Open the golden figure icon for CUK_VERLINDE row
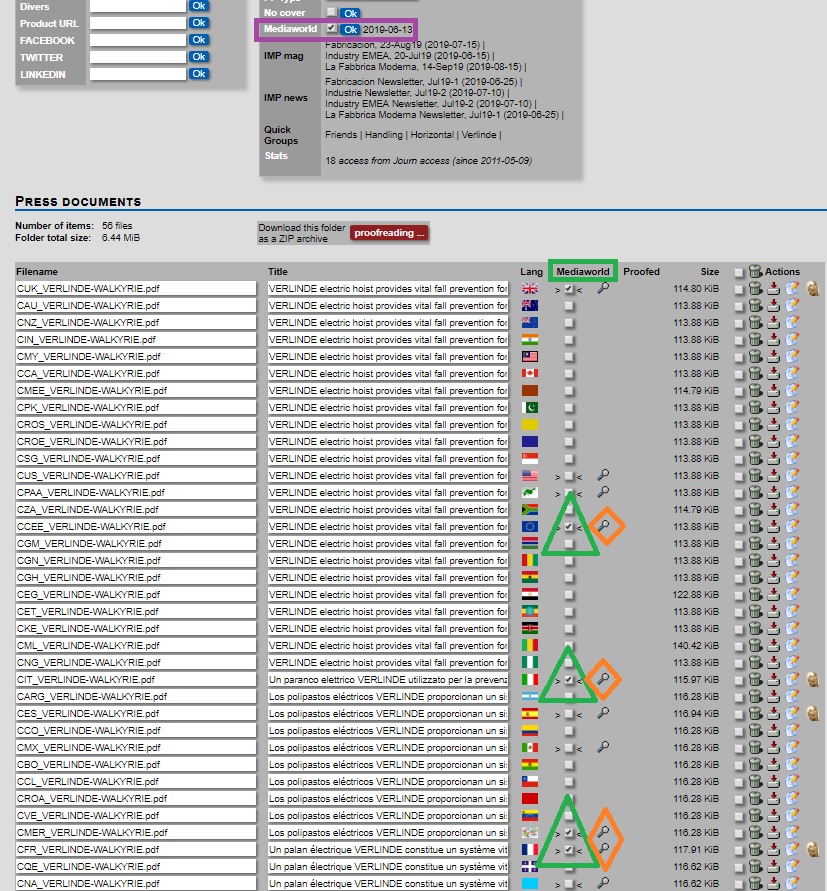 point(813,289)
